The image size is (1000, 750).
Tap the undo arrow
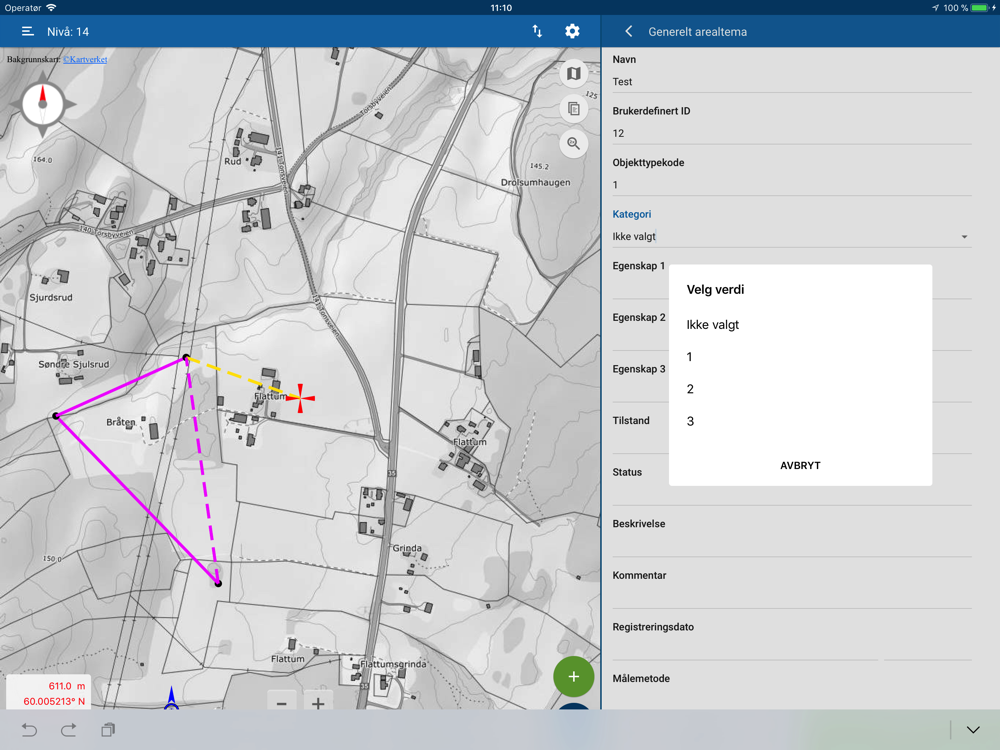29,730
